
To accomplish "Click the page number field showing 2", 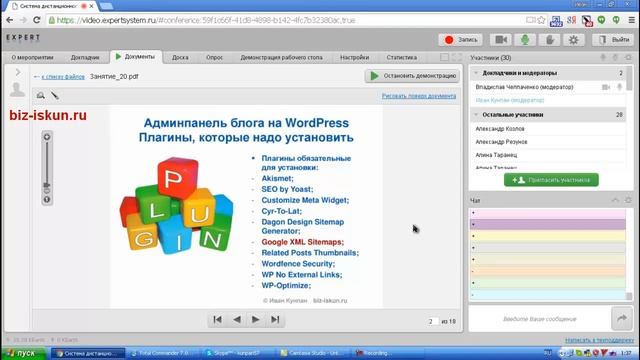I will pyautogui.click(x=432, y=322).
